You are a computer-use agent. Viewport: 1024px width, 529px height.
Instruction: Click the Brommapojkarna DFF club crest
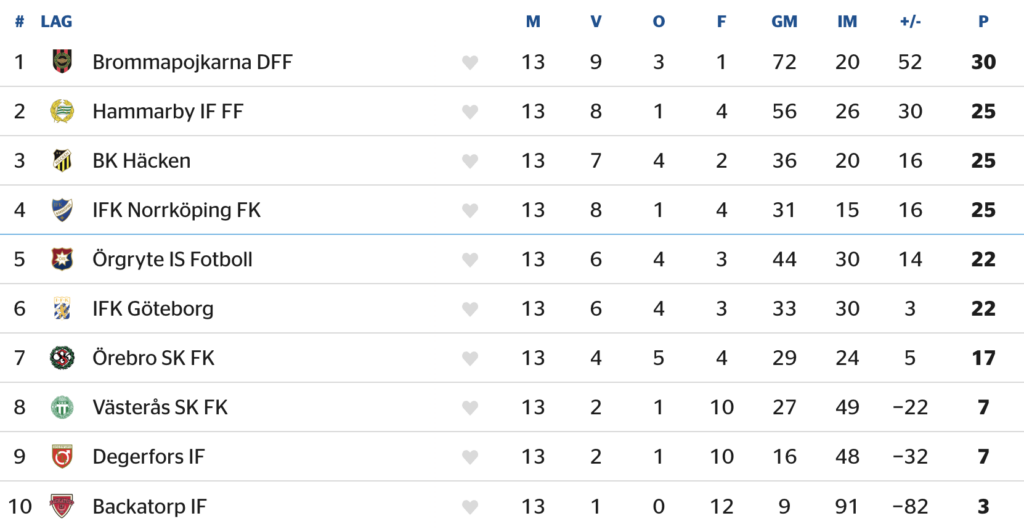point(62,62)
